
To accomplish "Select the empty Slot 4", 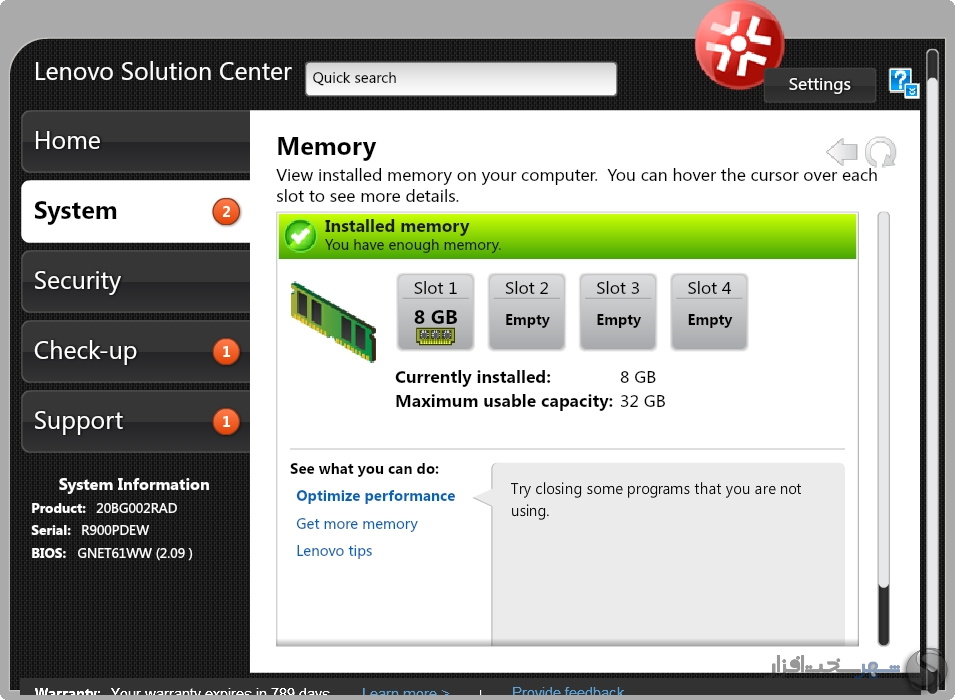I will (x=709, y=312).
